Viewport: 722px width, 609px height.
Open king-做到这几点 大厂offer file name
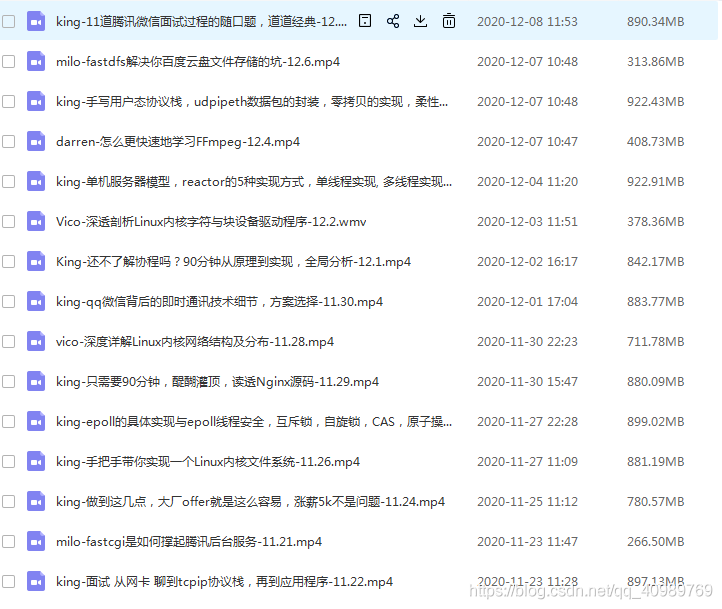[x=250, y=502]
